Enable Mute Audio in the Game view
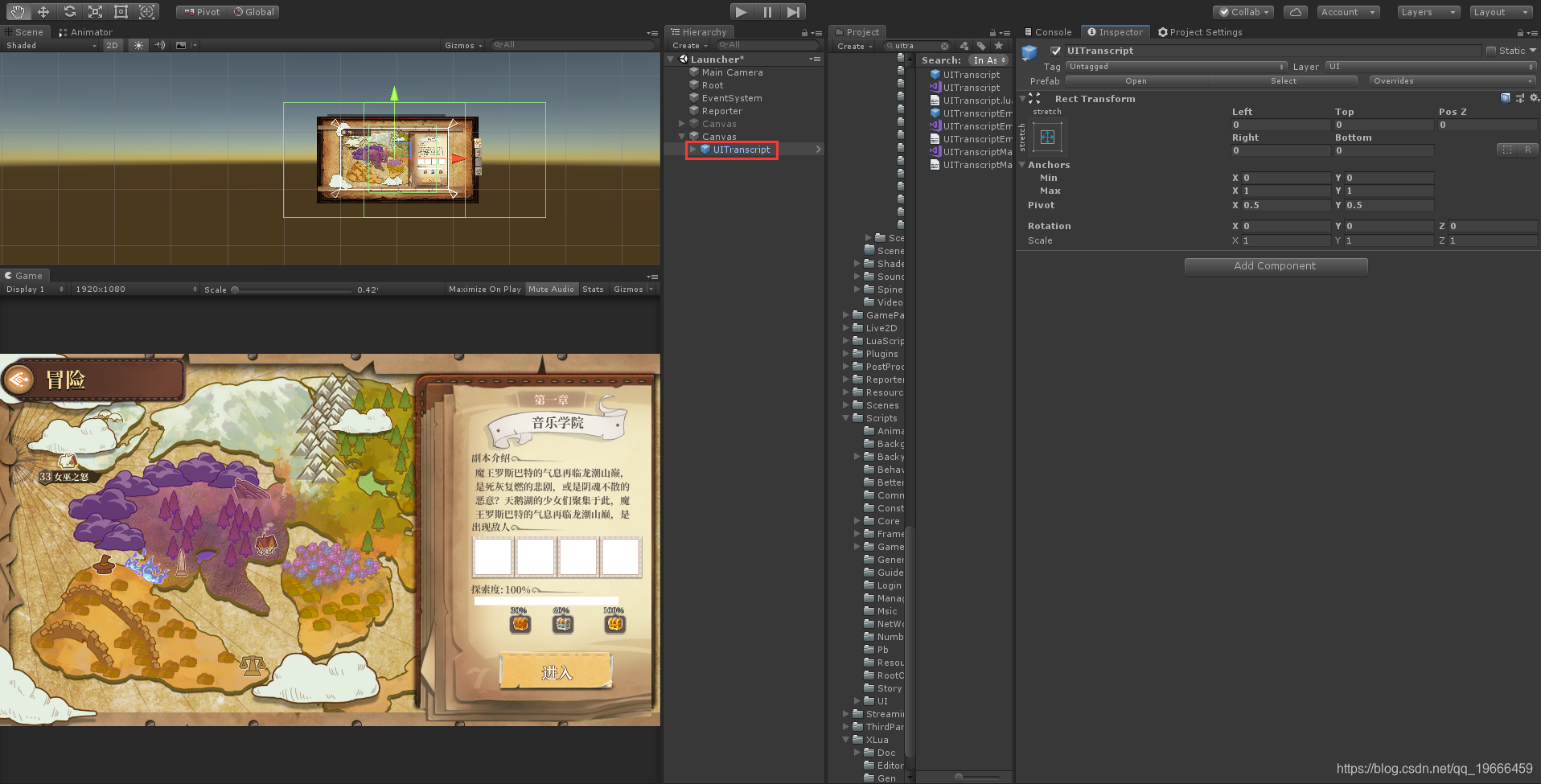 (x=552, y=289)
